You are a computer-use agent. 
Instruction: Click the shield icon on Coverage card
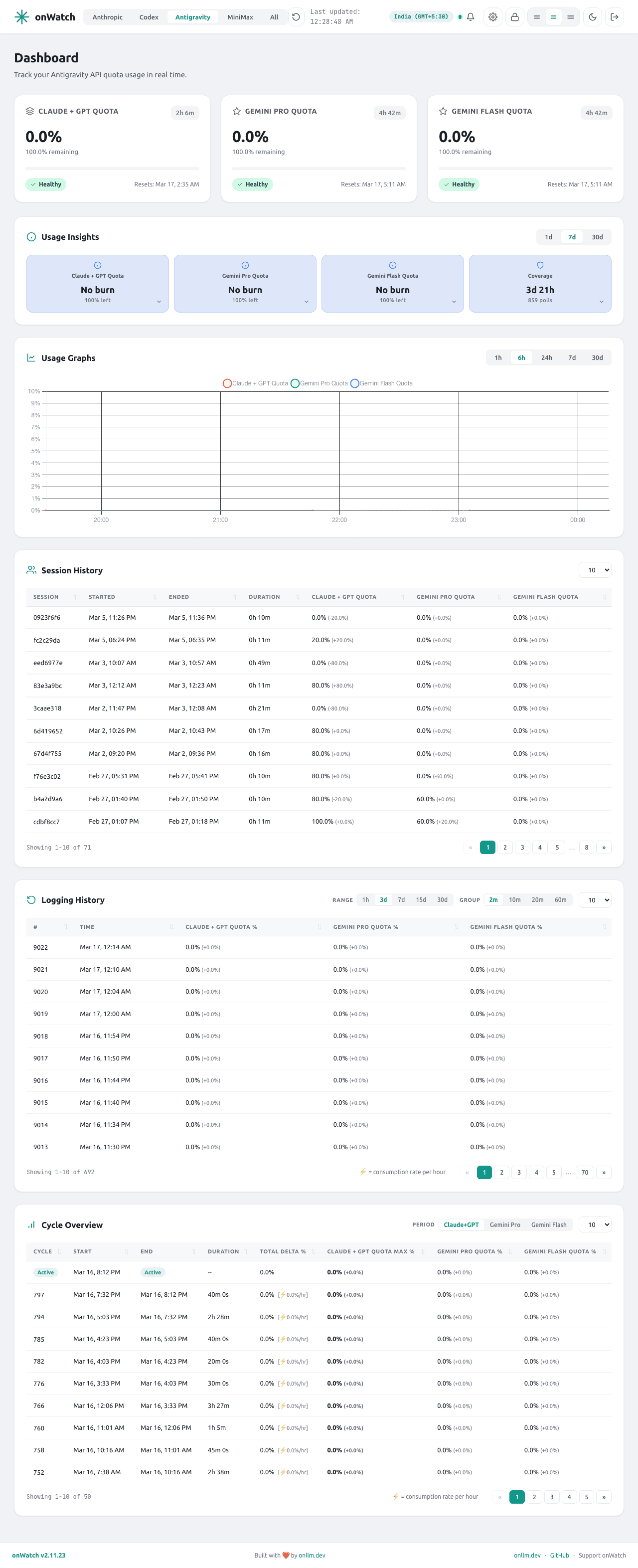tap(541, 265)
